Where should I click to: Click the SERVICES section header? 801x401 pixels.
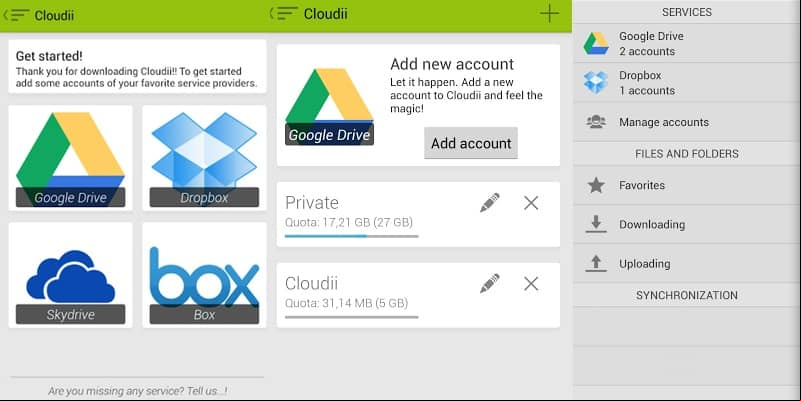coord(687,12)
